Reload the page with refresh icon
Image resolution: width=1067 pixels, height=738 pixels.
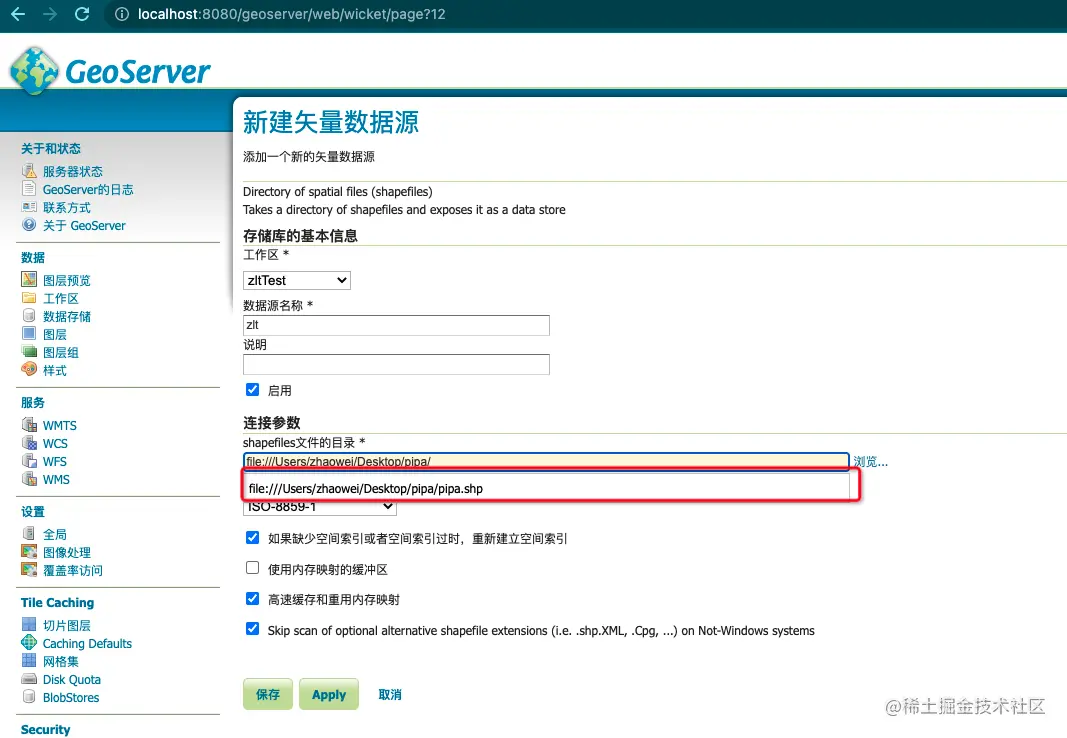(82, 14)
